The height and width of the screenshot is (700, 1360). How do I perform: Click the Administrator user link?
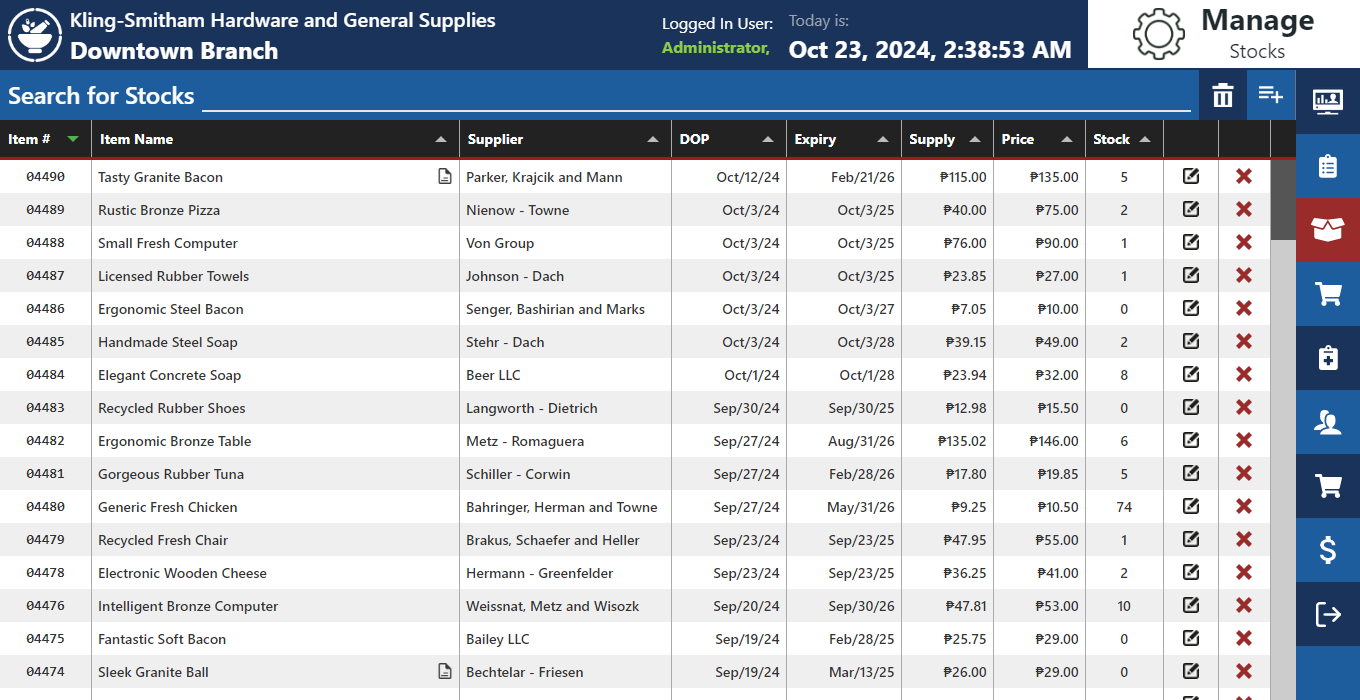715,48
